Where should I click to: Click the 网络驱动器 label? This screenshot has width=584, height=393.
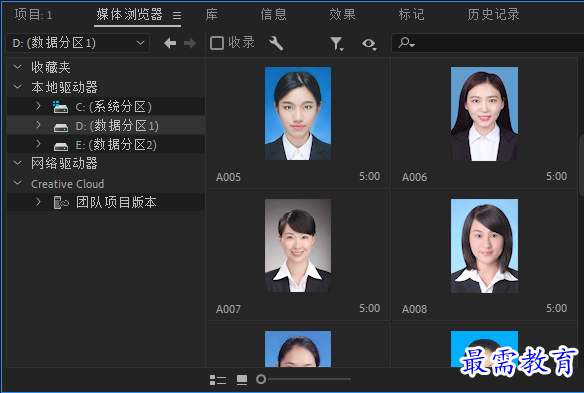(x=64, y=163)
